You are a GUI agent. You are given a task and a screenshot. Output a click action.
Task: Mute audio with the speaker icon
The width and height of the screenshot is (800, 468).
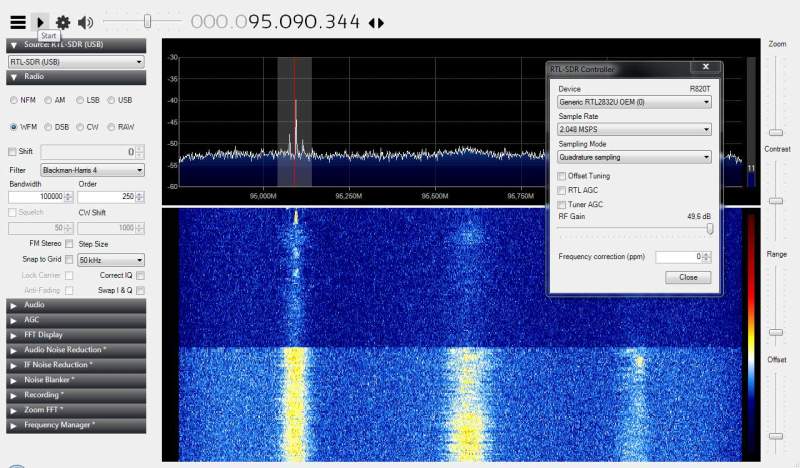tap(86, 22)
